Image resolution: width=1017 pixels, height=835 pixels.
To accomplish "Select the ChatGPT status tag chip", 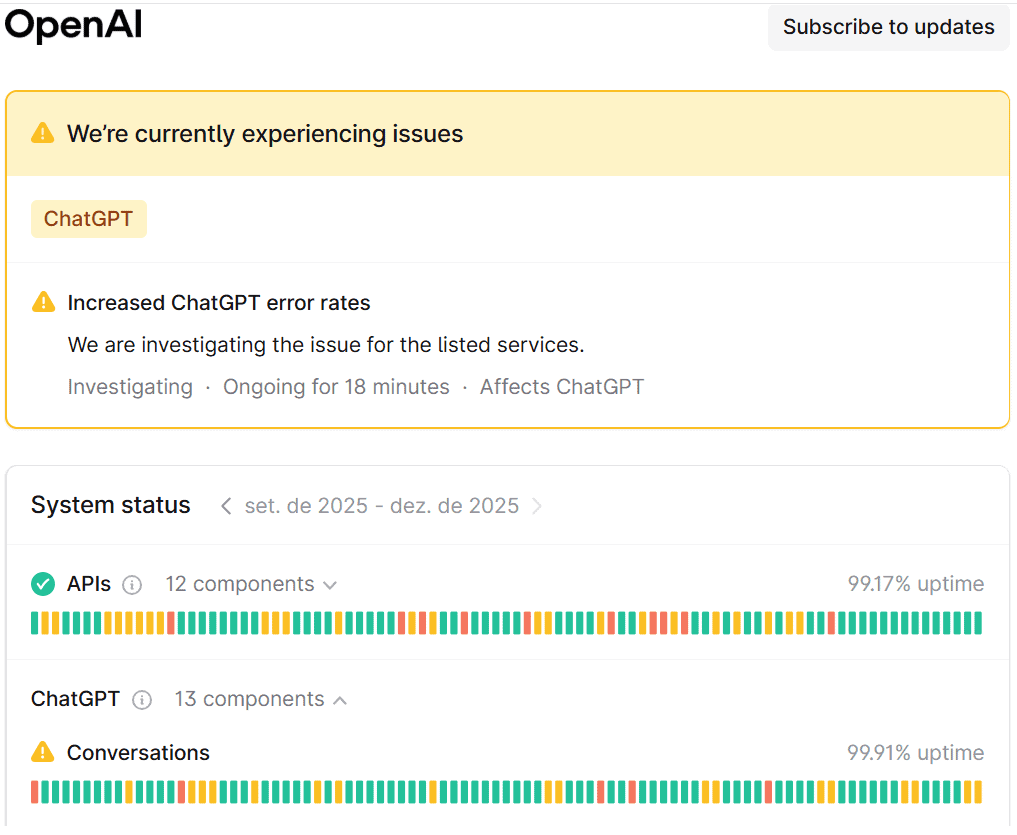I will click(x=88, y=218).
